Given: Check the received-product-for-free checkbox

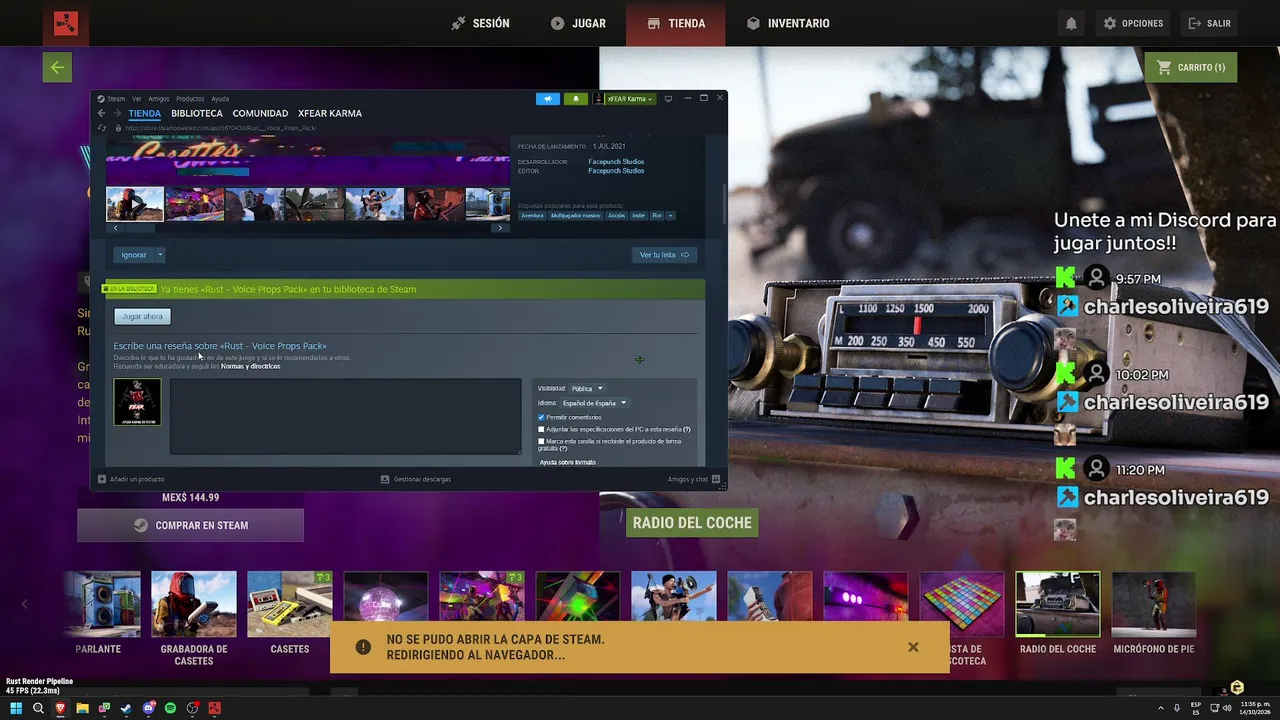Looking at the screenshot, I should (541, 441).
